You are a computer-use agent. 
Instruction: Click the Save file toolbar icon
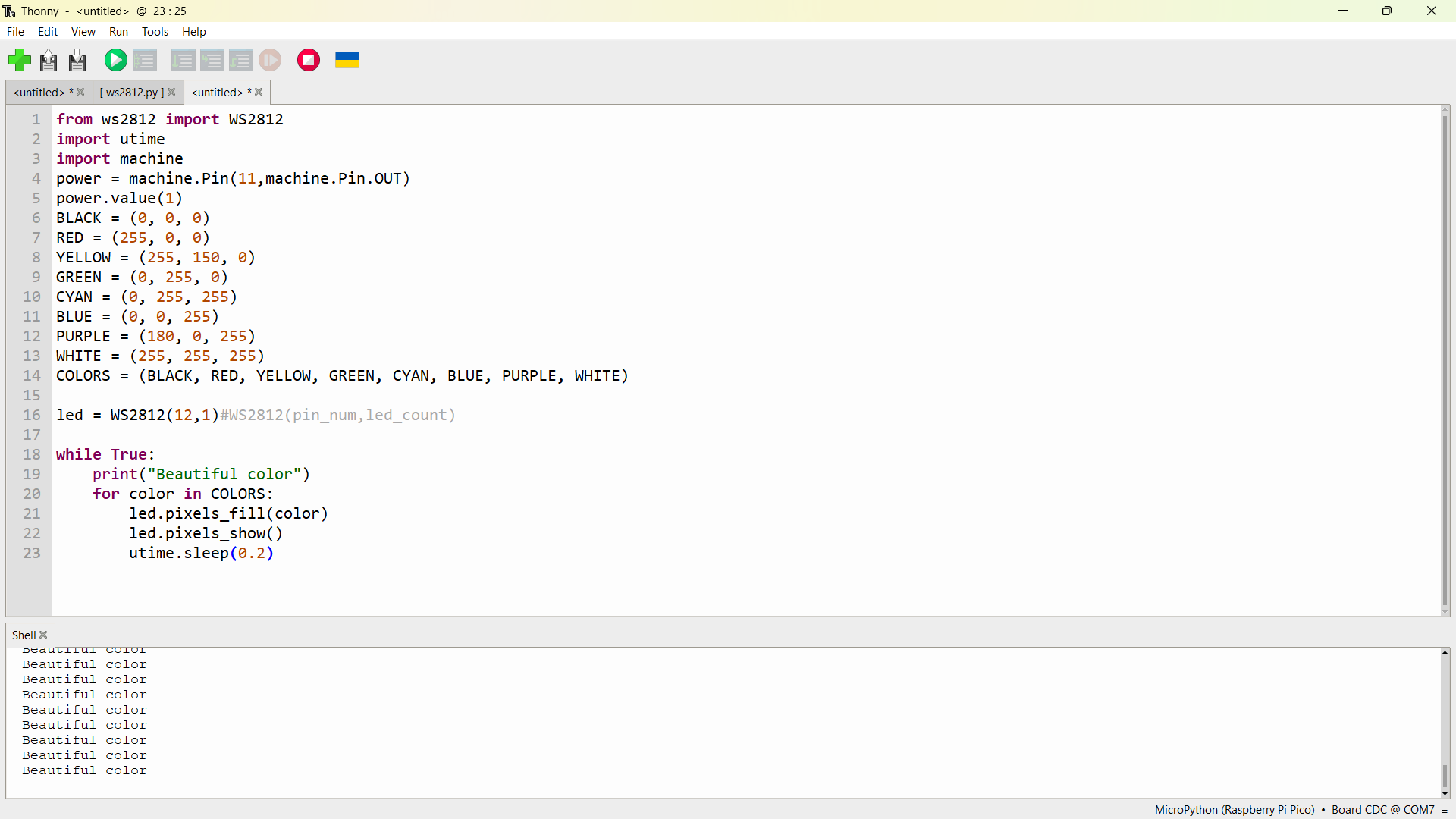(77, 60)
